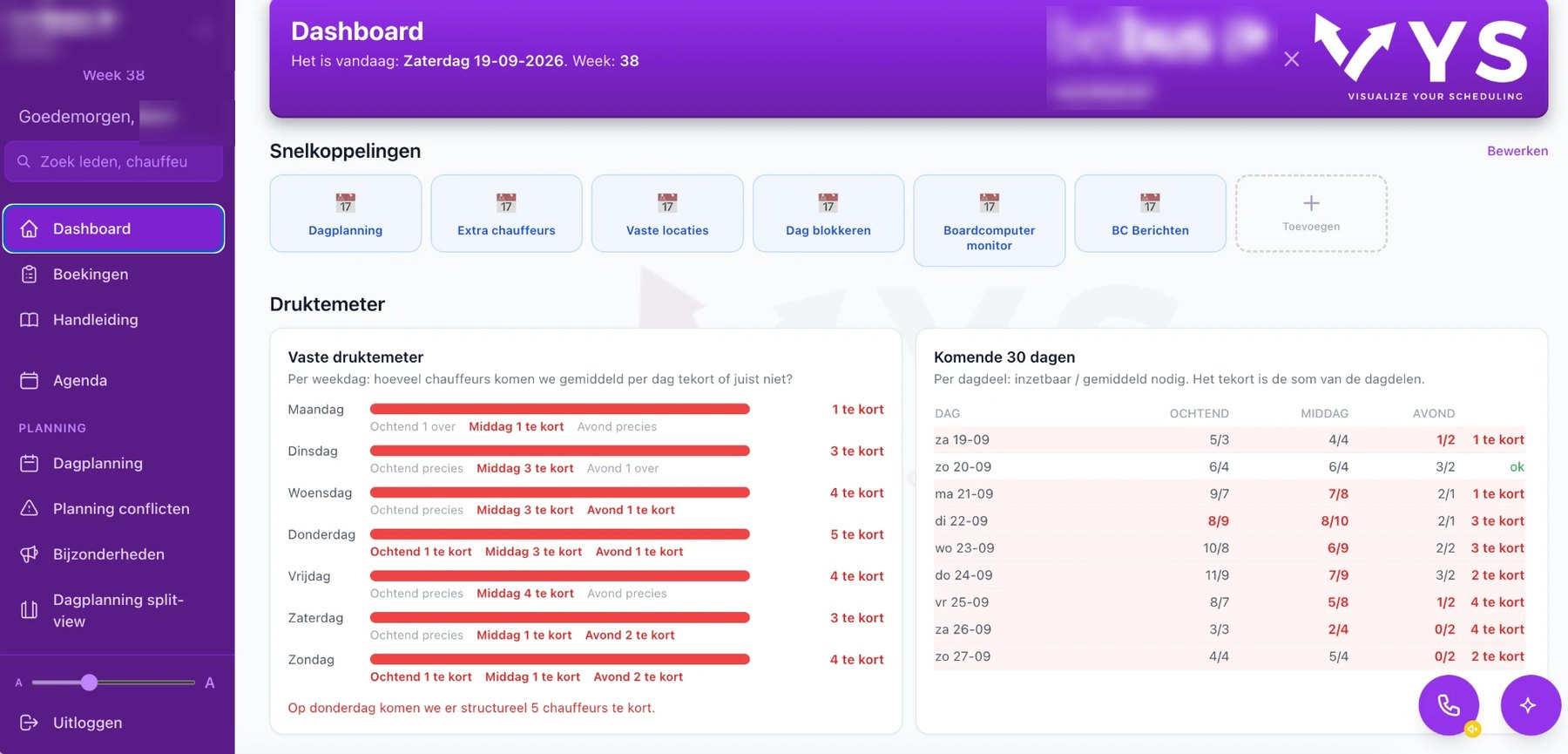Click the Dag blokkeren calendar icon
Viewport: 1568px width, 754px height.
click(828, 203)
